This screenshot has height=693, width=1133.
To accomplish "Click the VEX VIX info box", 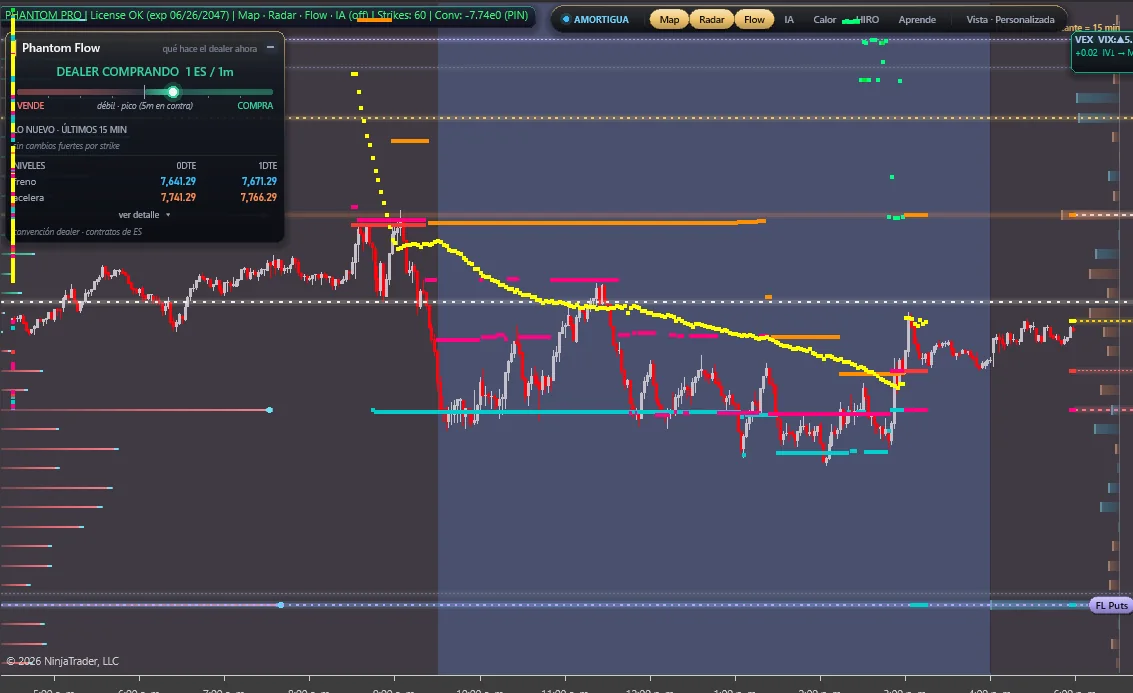I will (1102, 51).
